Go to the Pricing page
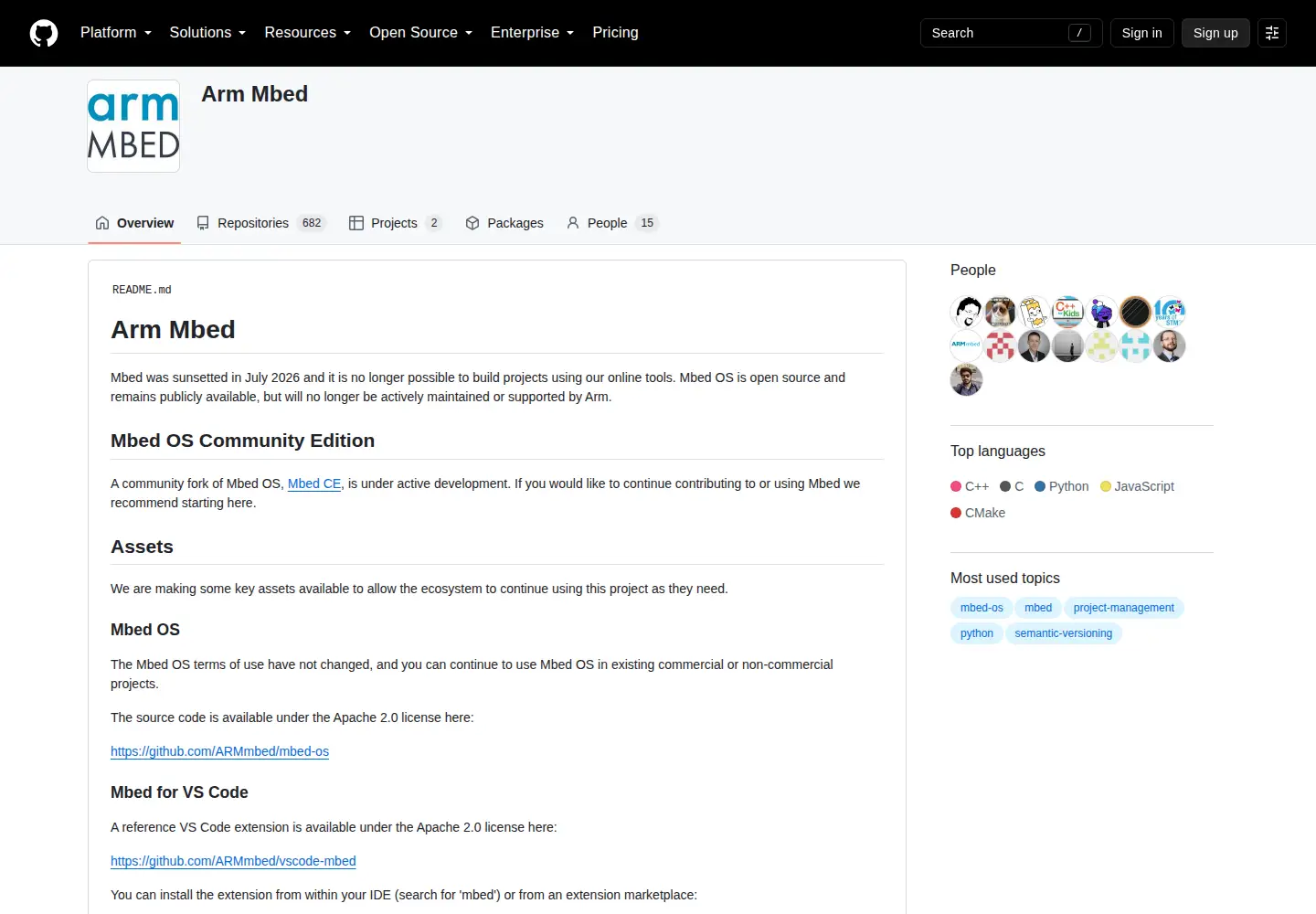The image size is (1316, 914). (x=615, y=32)
